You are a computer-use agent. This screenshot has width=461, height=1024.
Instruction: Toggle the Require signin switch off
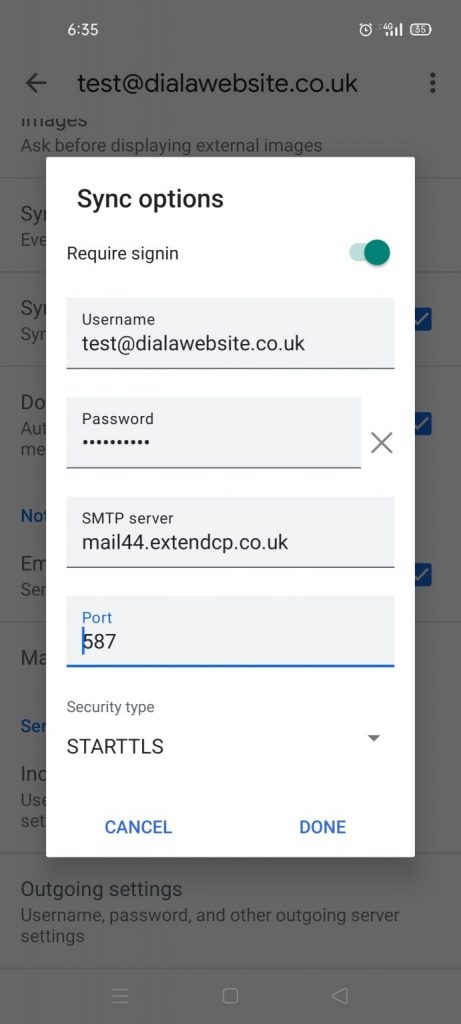click(370, 253)
